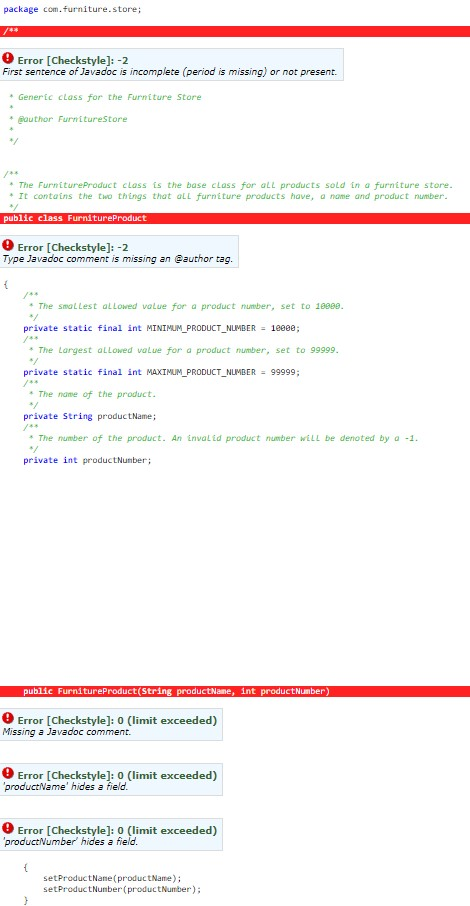
Task: Click the "'productNumber' hides a field." message
Action: (71, 842)
